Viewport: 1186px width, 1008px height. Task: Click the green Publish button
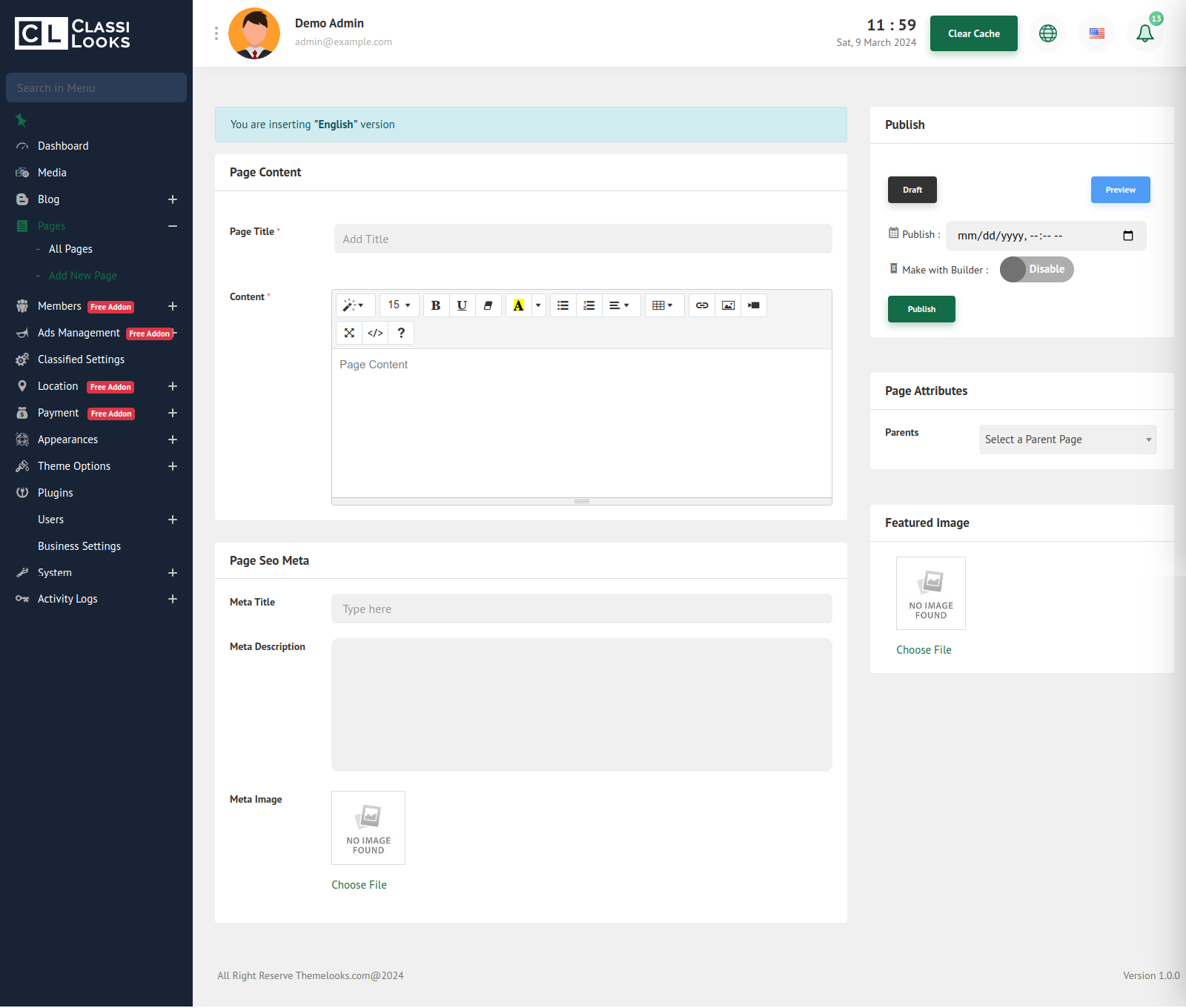(921, 309)
